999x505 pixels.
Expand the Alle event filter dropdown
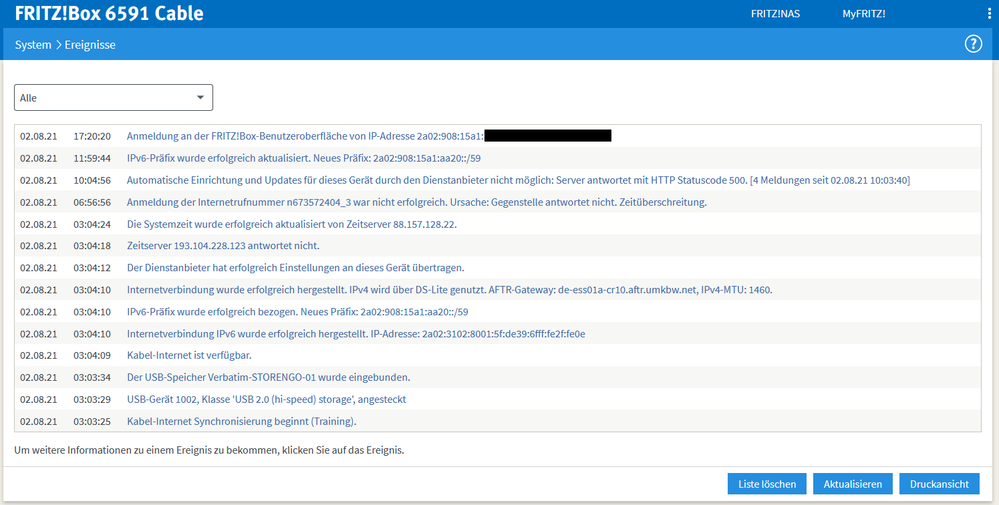click(x=113, y=97)
